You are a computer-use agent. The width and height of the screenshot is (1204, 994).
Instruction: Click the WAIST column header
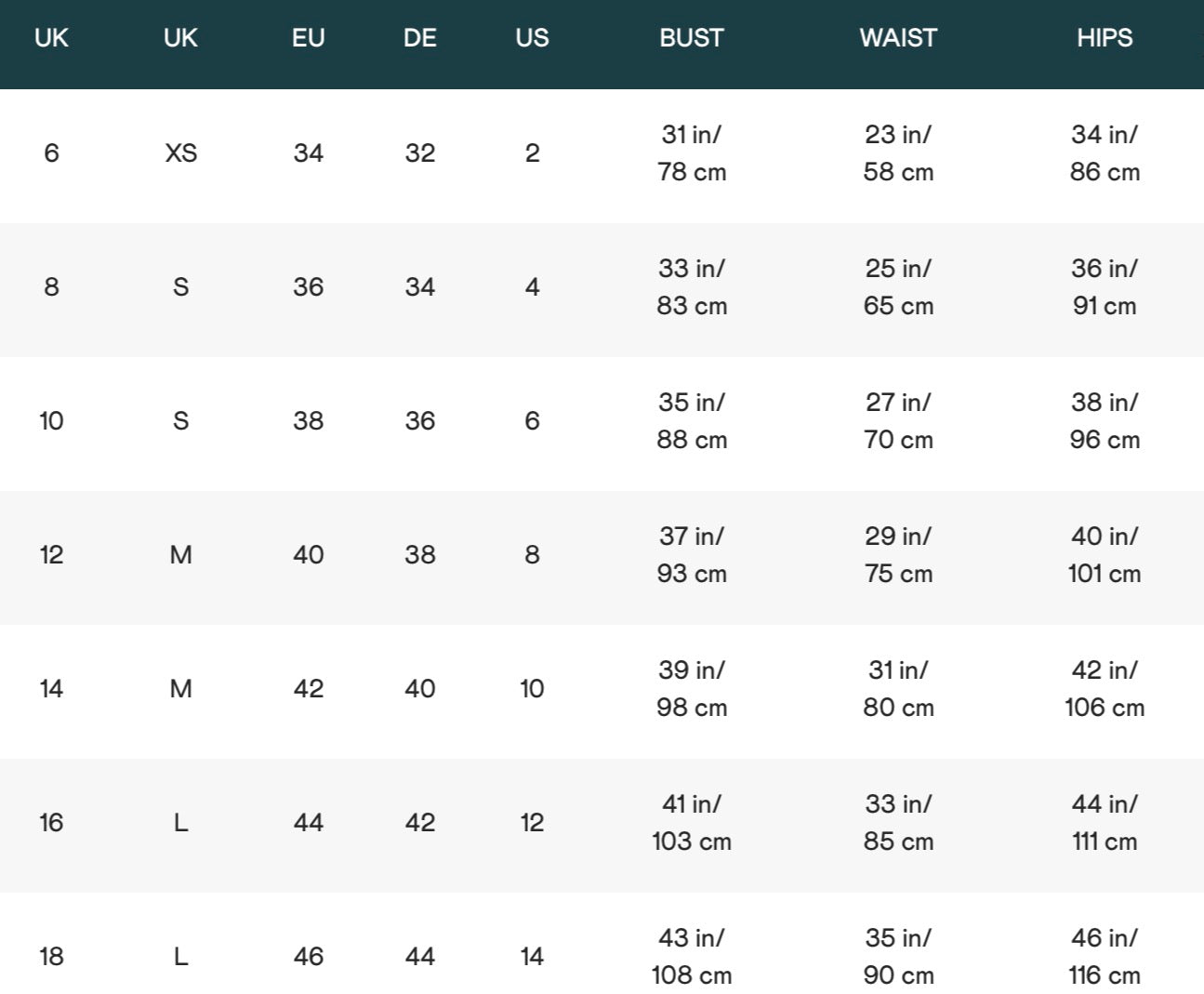[x=898, y=38]
